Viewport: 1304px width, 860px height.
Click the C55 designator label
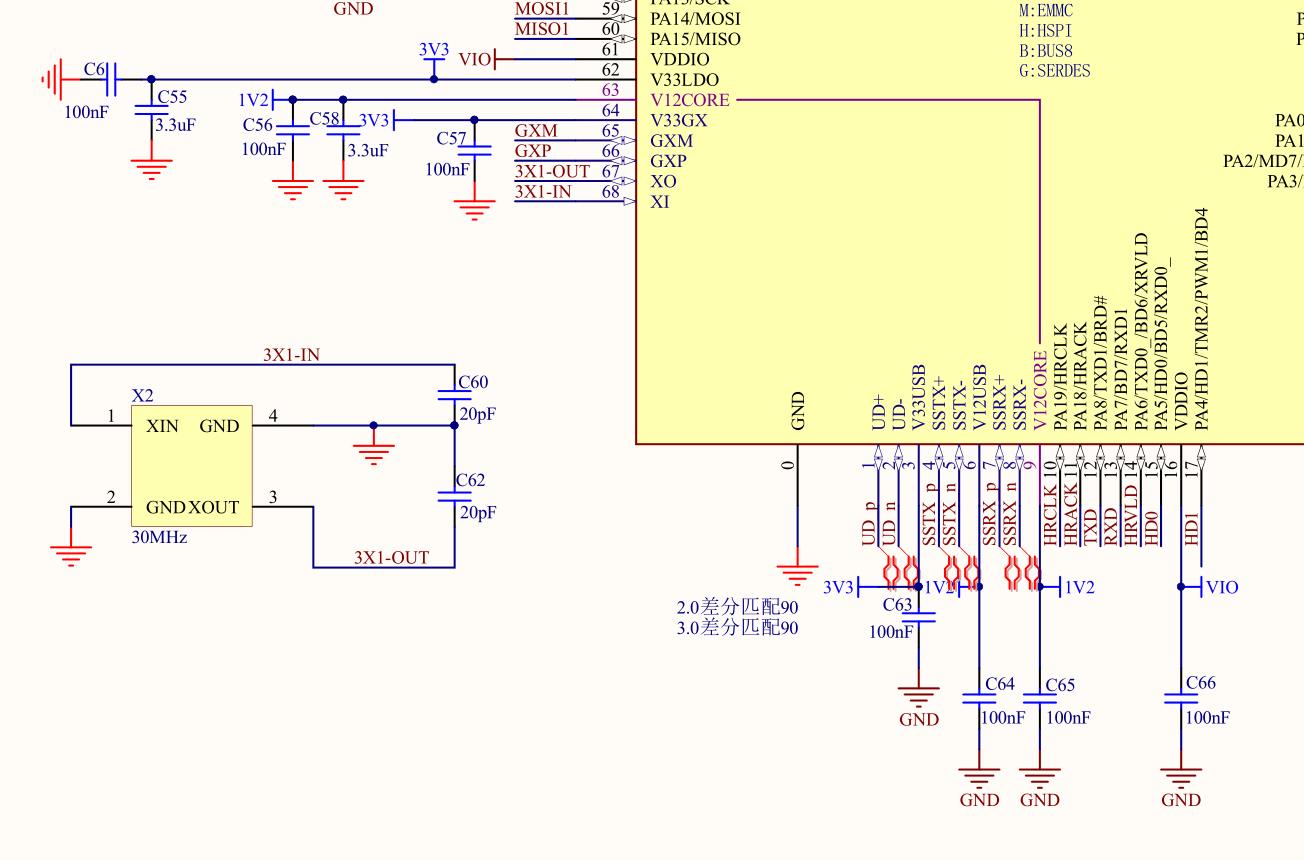point(172,97)
